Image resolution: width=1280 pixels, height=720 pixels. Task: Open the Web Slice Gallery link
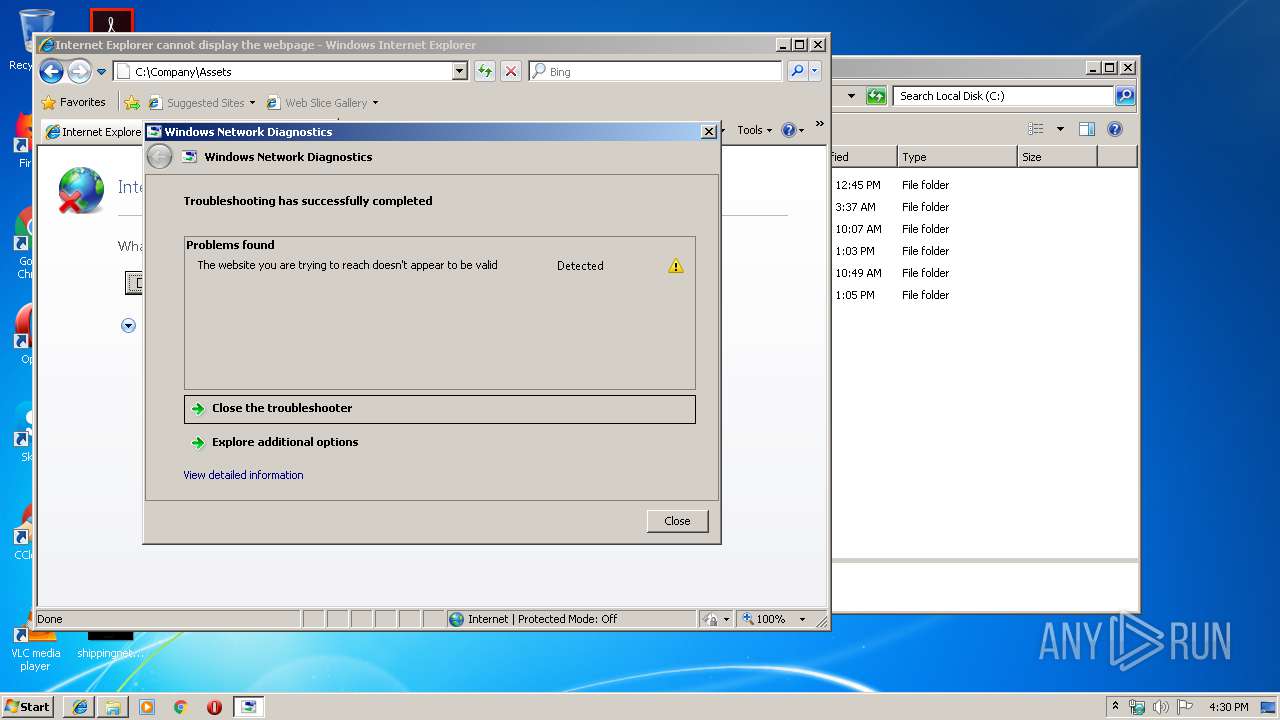[317, 102]
